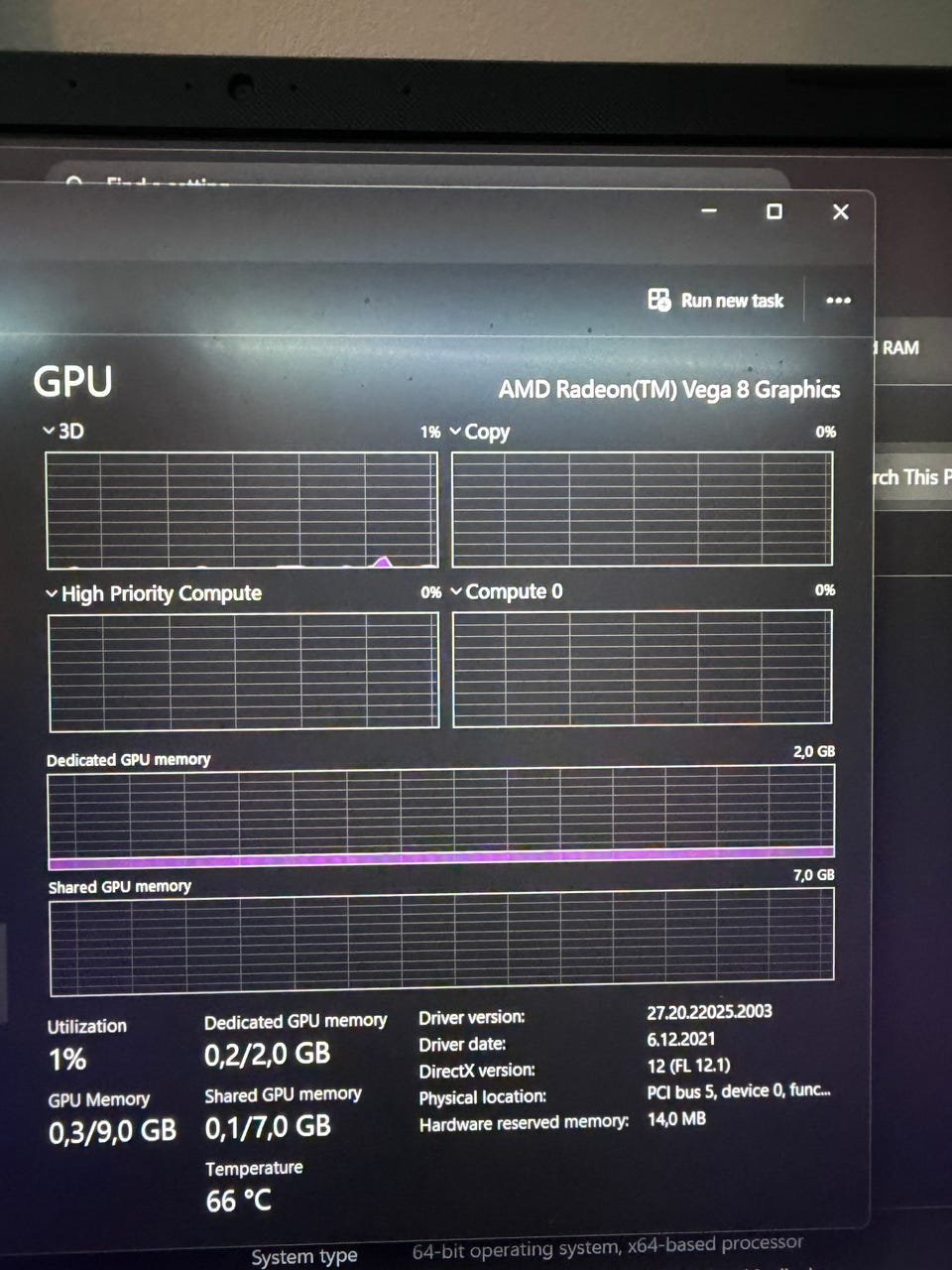Maximize the Task Manager window

(774, 211)
